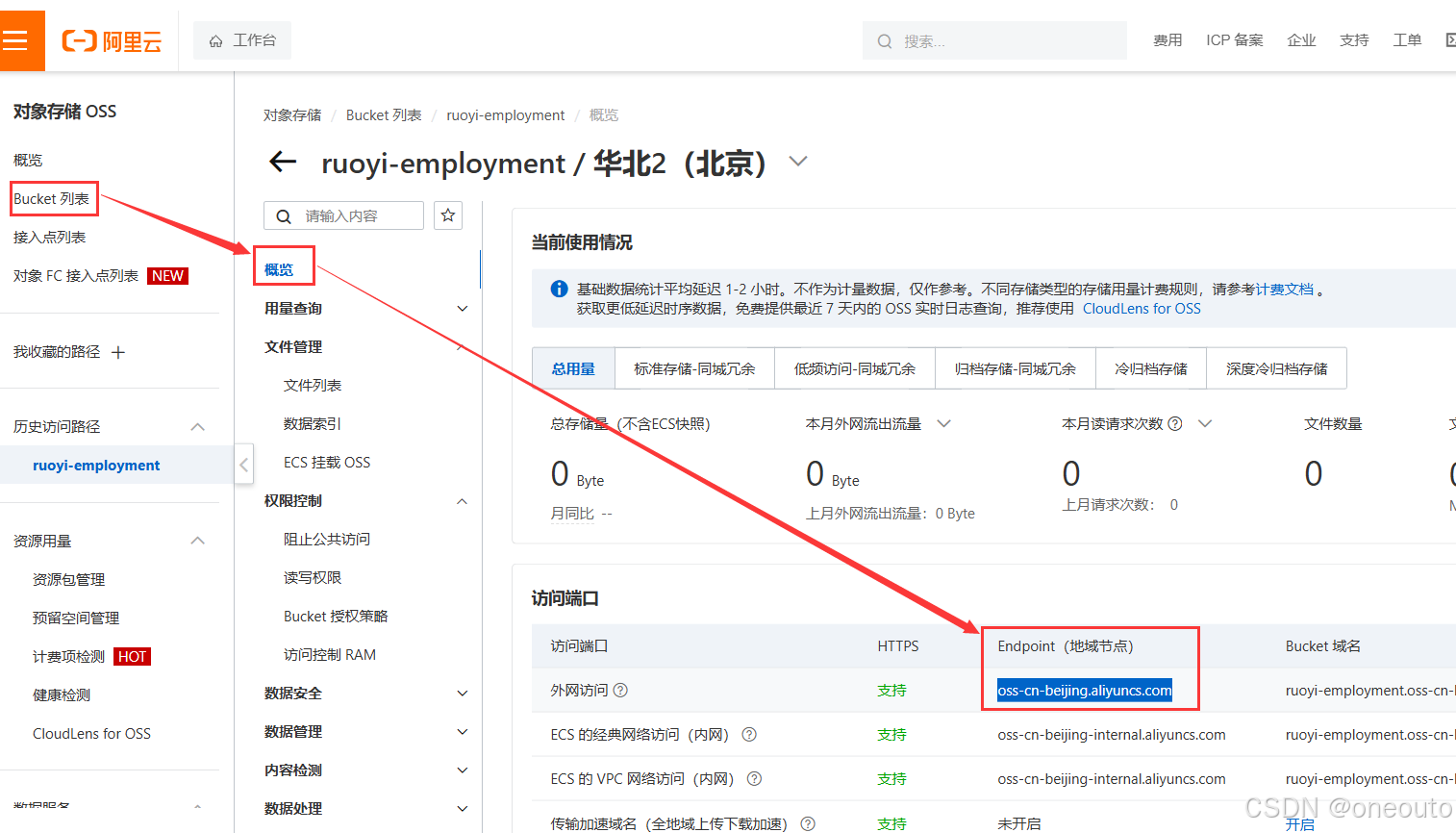Select 冷归档存储 tab

[1151, 368]
